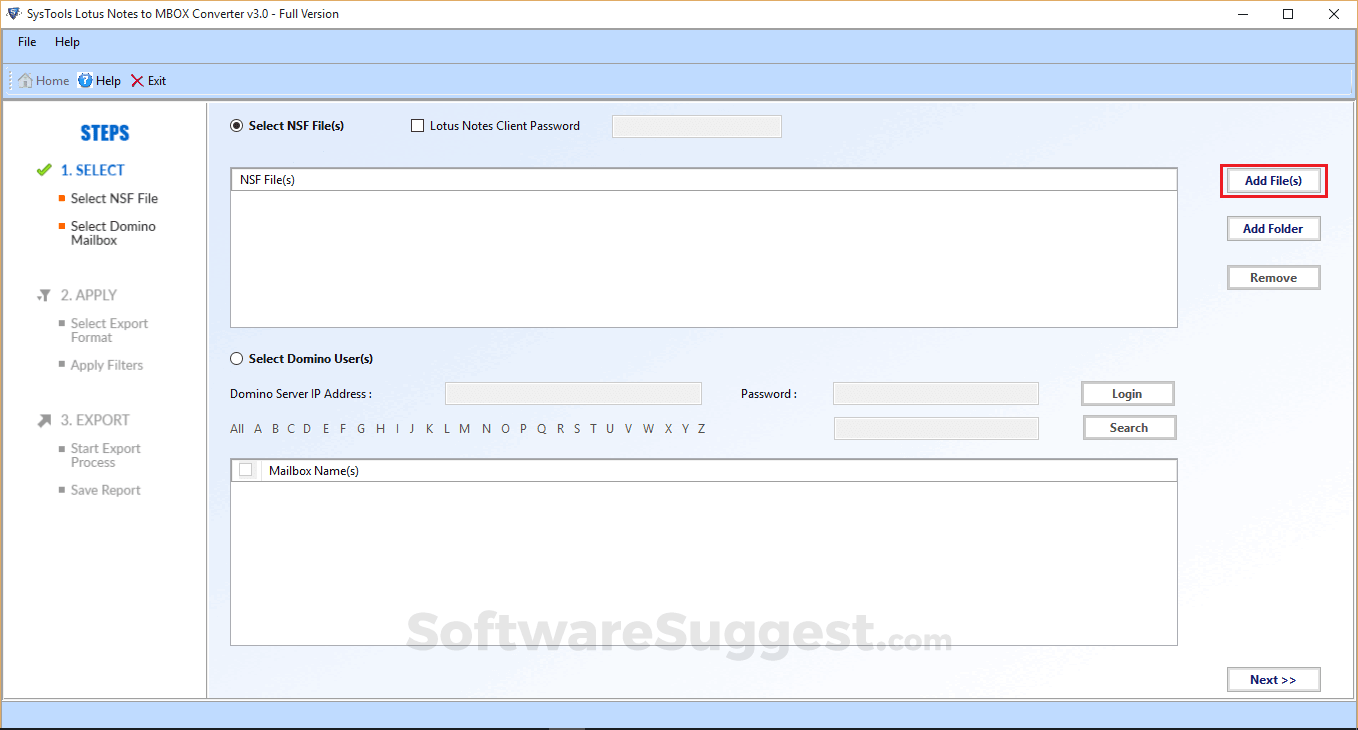Screen dimensions: 1358x730
Task: Exit the application via toolbar icon
Action: 136,80
